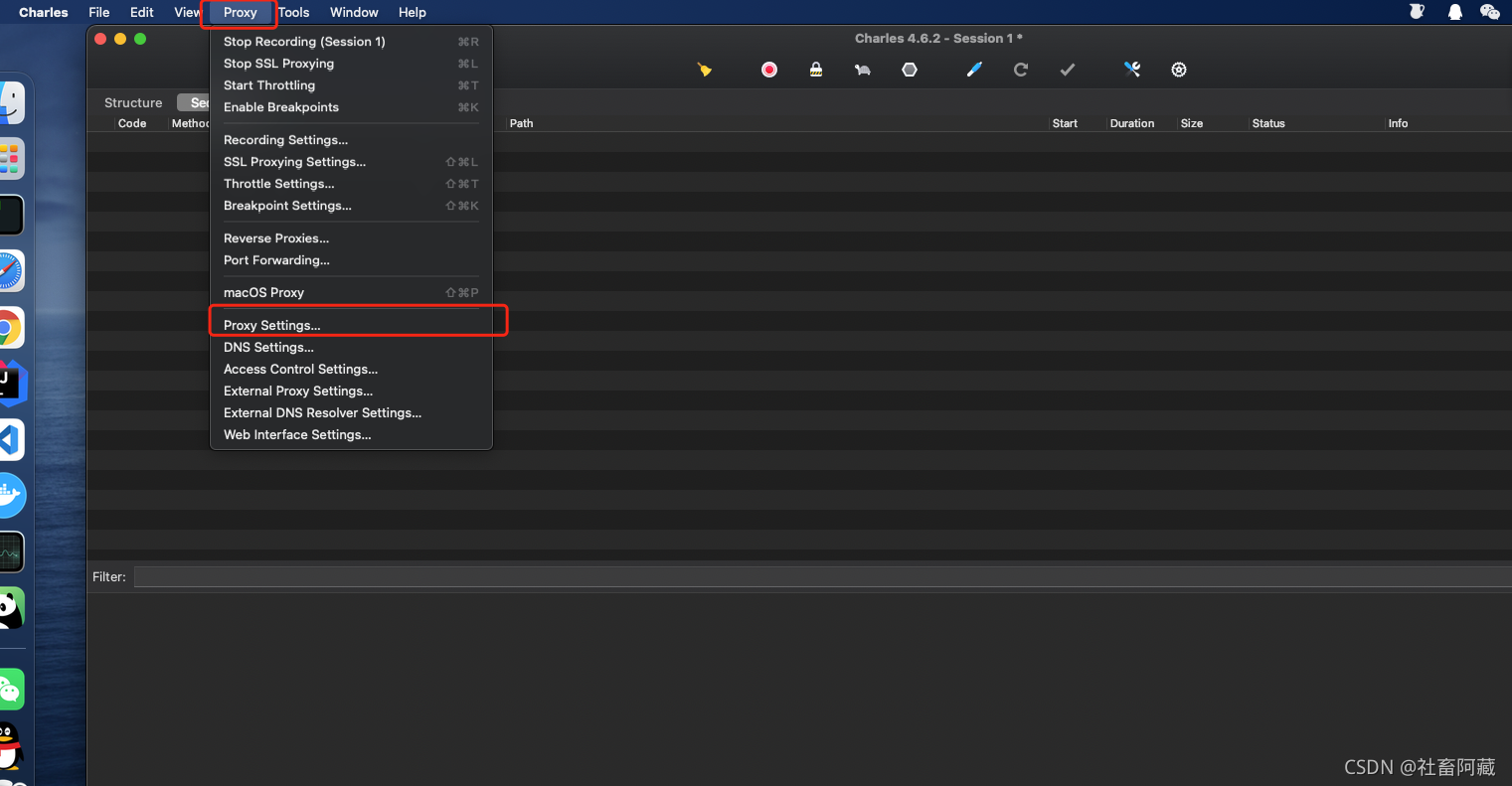Open Throttle Settings...
1512x786 pixels.
[x=352, y=184]
